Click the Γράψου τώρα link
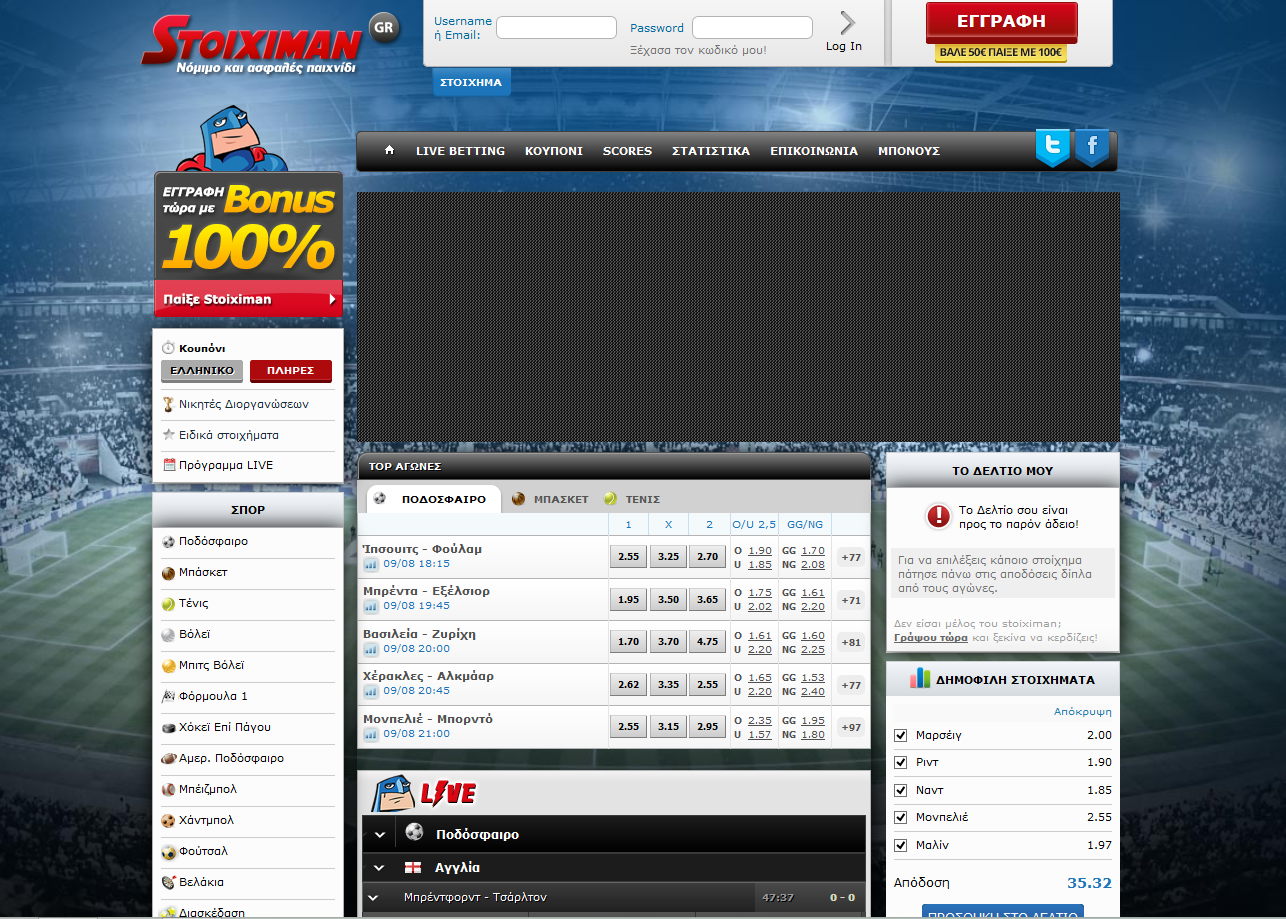Screen dimensions: 1286x919 931,637
